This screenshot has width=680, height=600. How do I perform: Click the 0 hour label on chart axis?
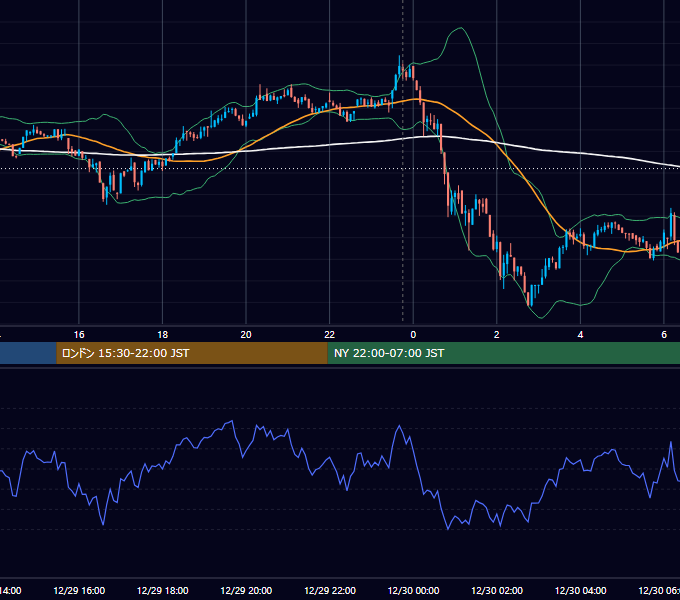413,335
